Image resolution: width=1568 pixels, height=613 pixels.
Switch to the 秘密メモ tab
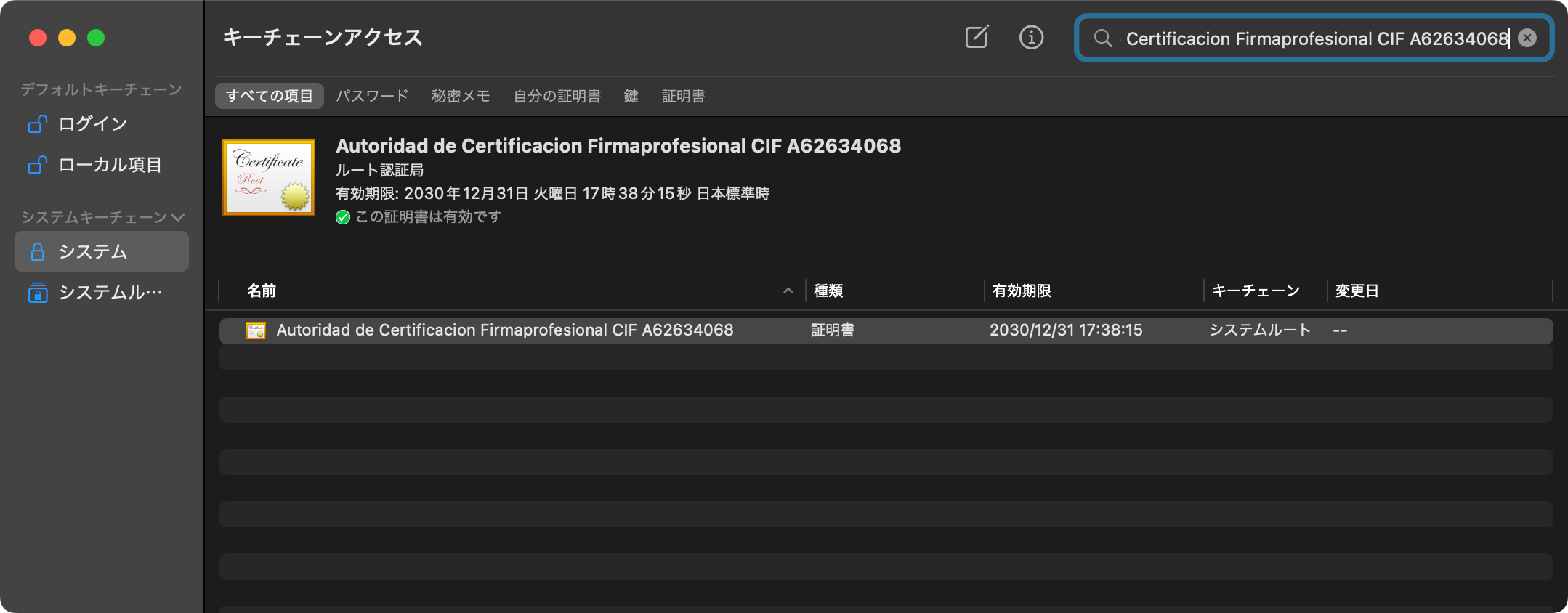(461, 96)
